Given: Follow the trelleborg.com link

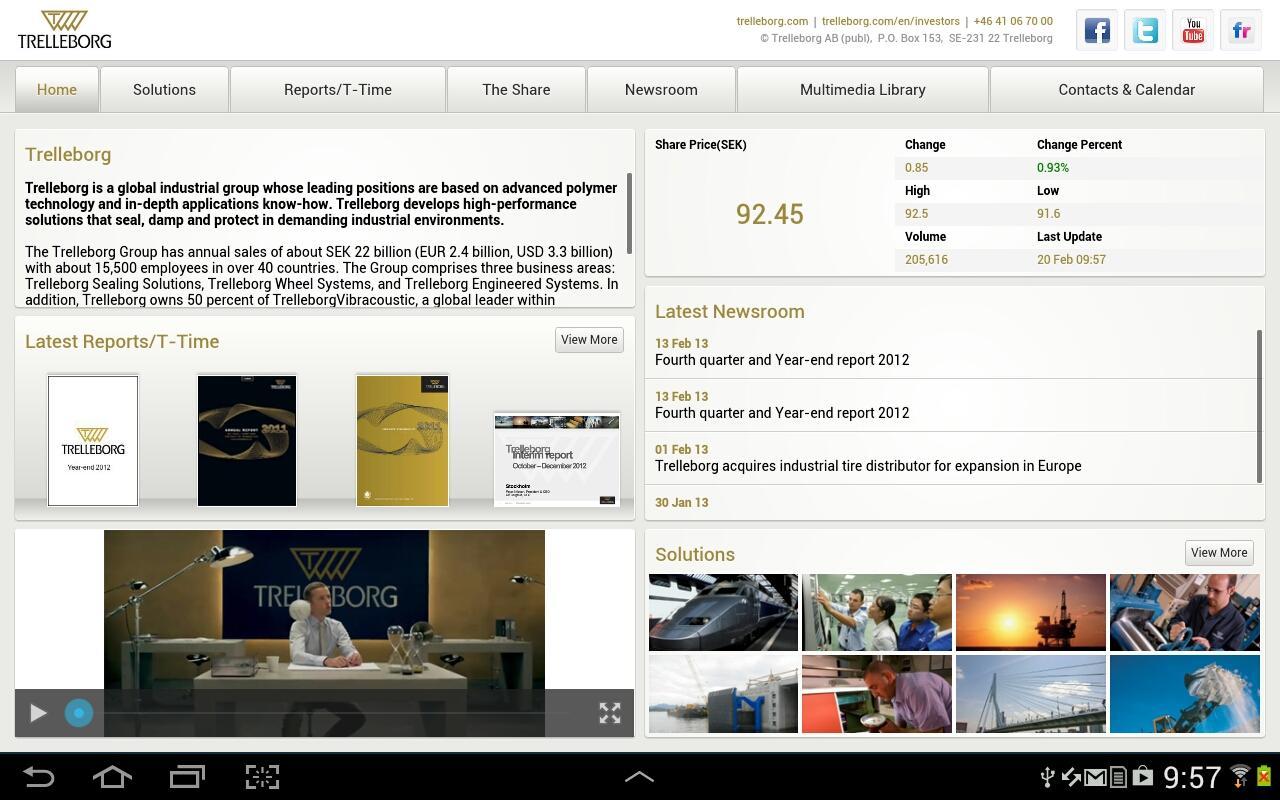Looking at the screenshot, I should tap(772, 21).
